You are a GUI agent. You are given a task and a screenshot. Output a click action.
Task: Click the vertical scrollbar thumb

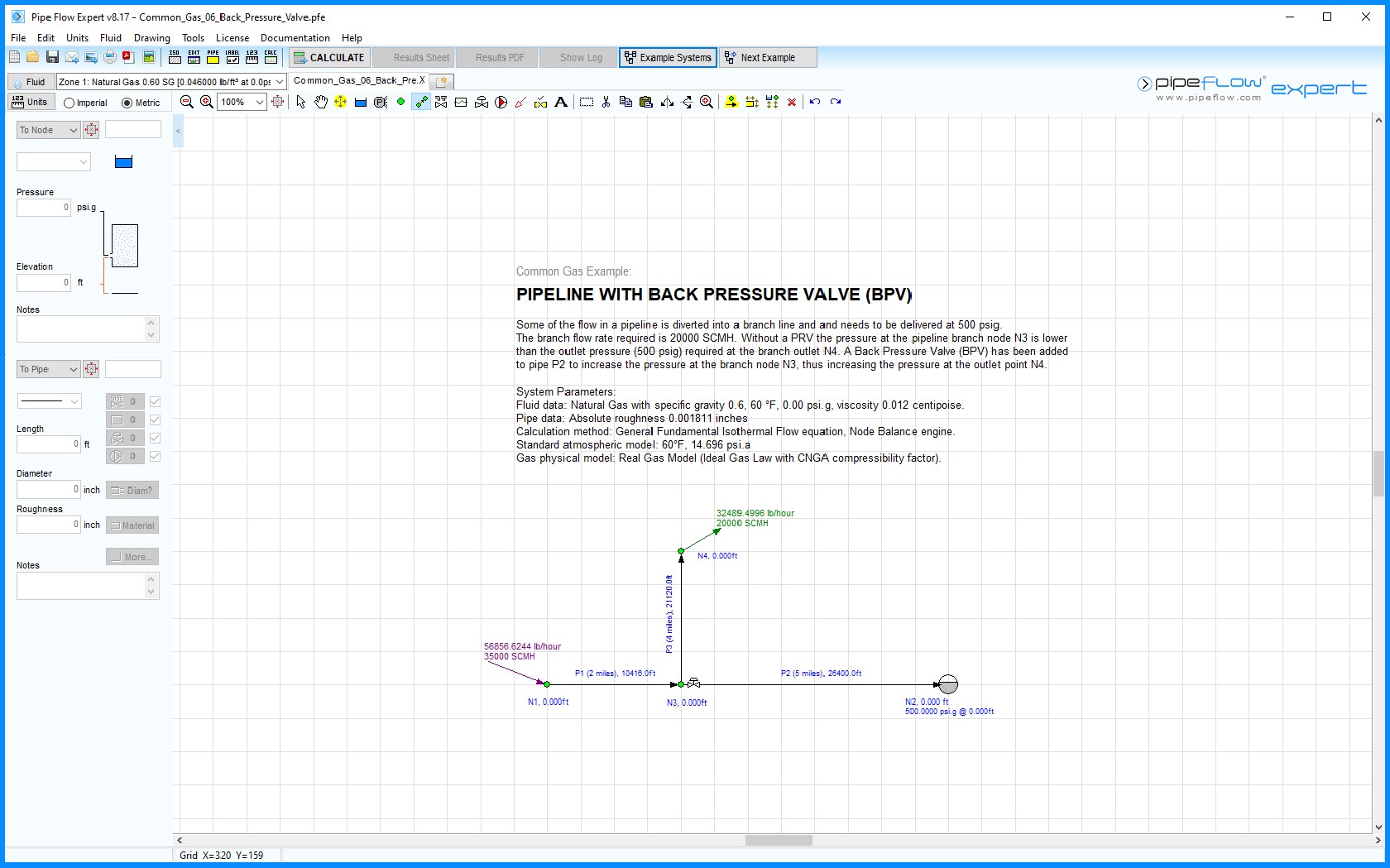click(x=1378, y=473)
